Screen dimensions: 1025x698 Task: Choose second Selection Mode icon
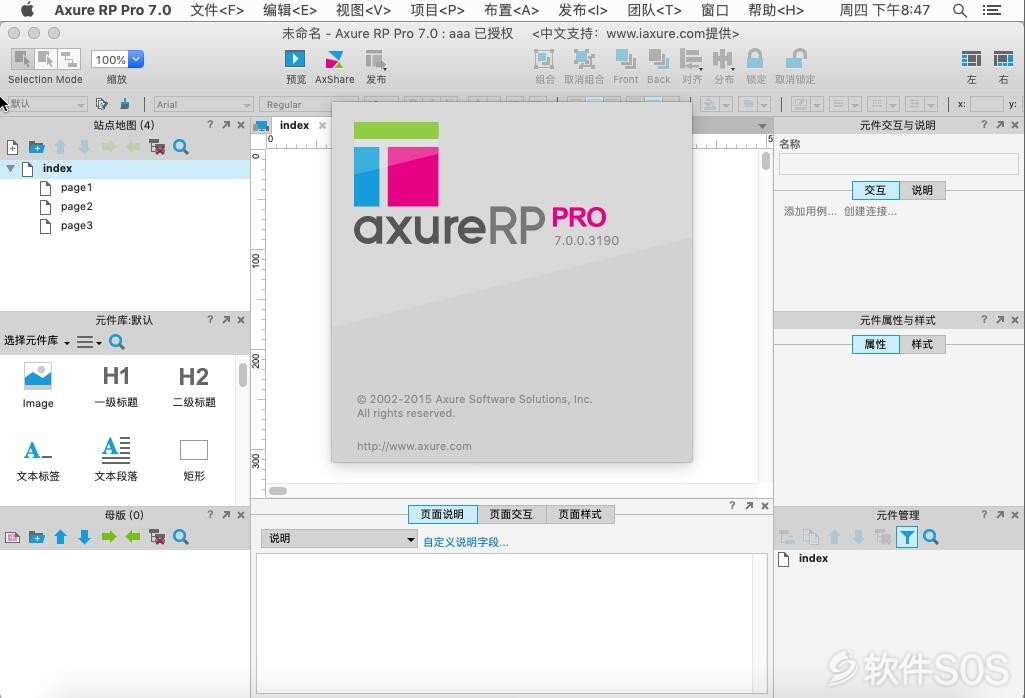point(46,59)
